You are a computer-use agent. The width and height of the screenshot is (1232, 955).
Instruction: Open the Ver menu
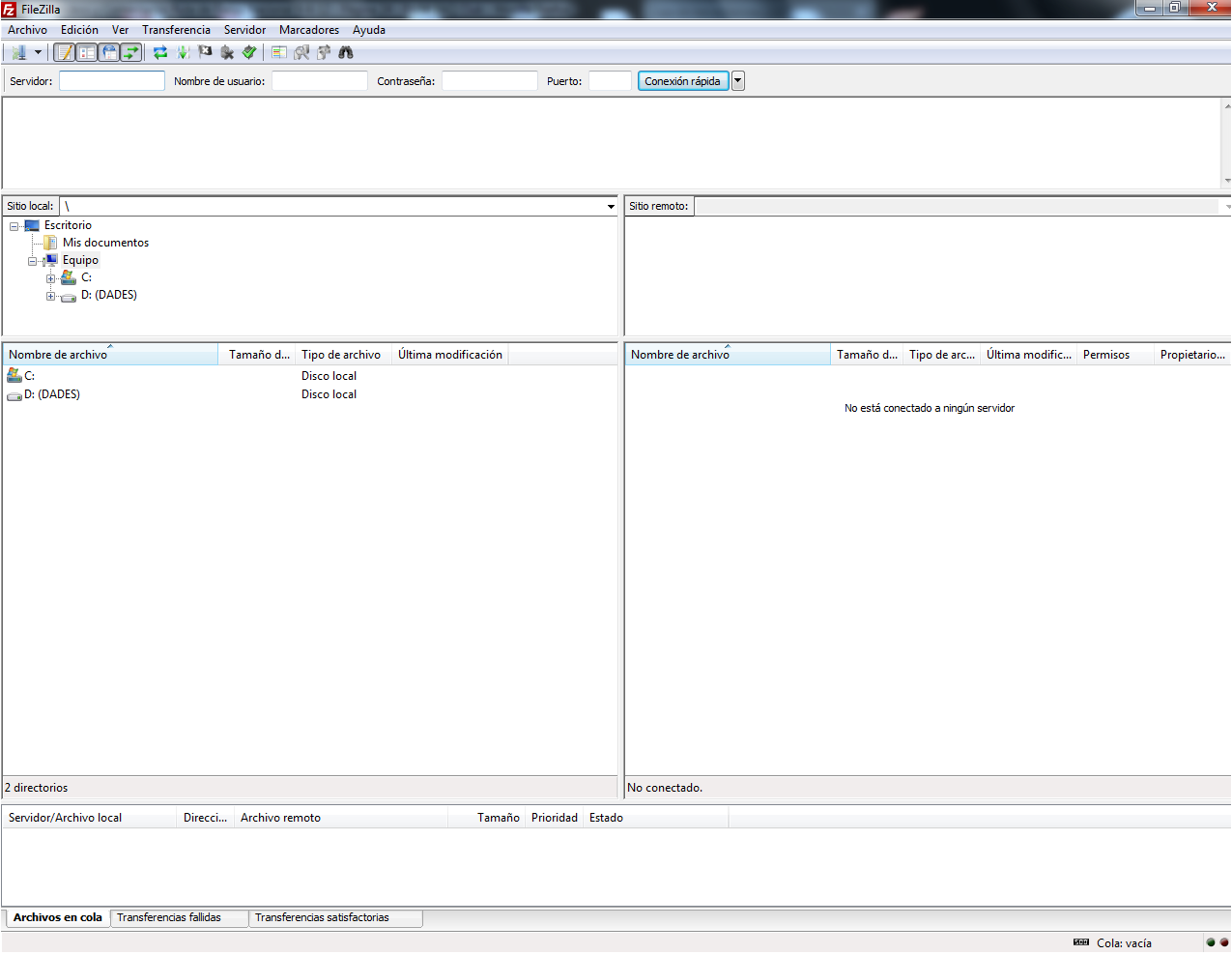(120, 30)
